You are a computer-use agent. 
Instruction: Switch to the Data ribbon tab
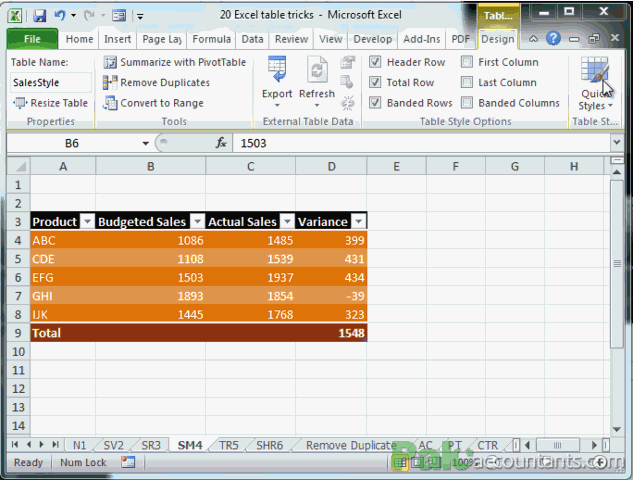pyautogui.click(x=252, y=39)
